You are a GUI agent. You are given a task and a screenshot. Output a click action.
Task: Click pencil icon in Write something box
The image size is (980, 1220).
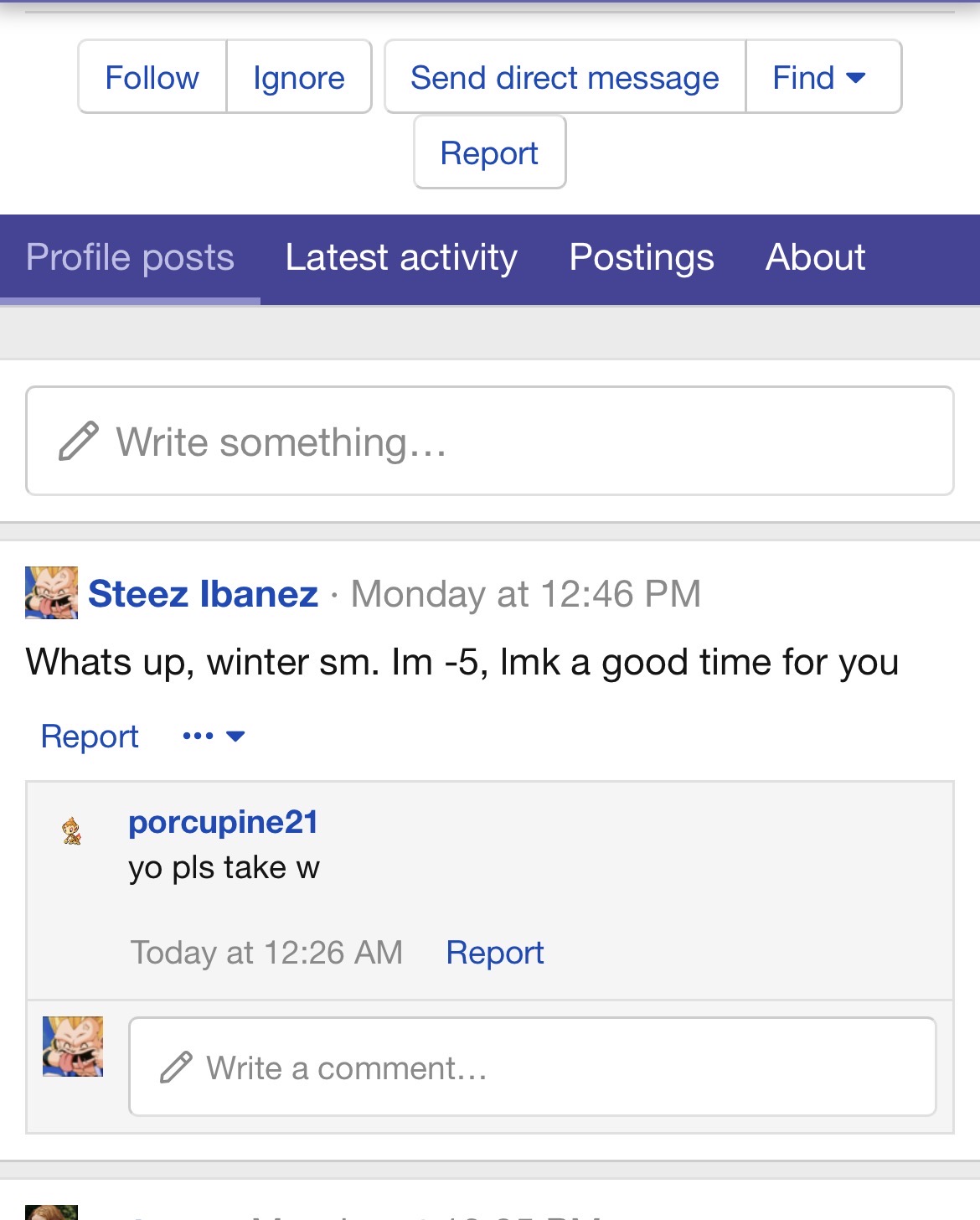pos(79,441)
